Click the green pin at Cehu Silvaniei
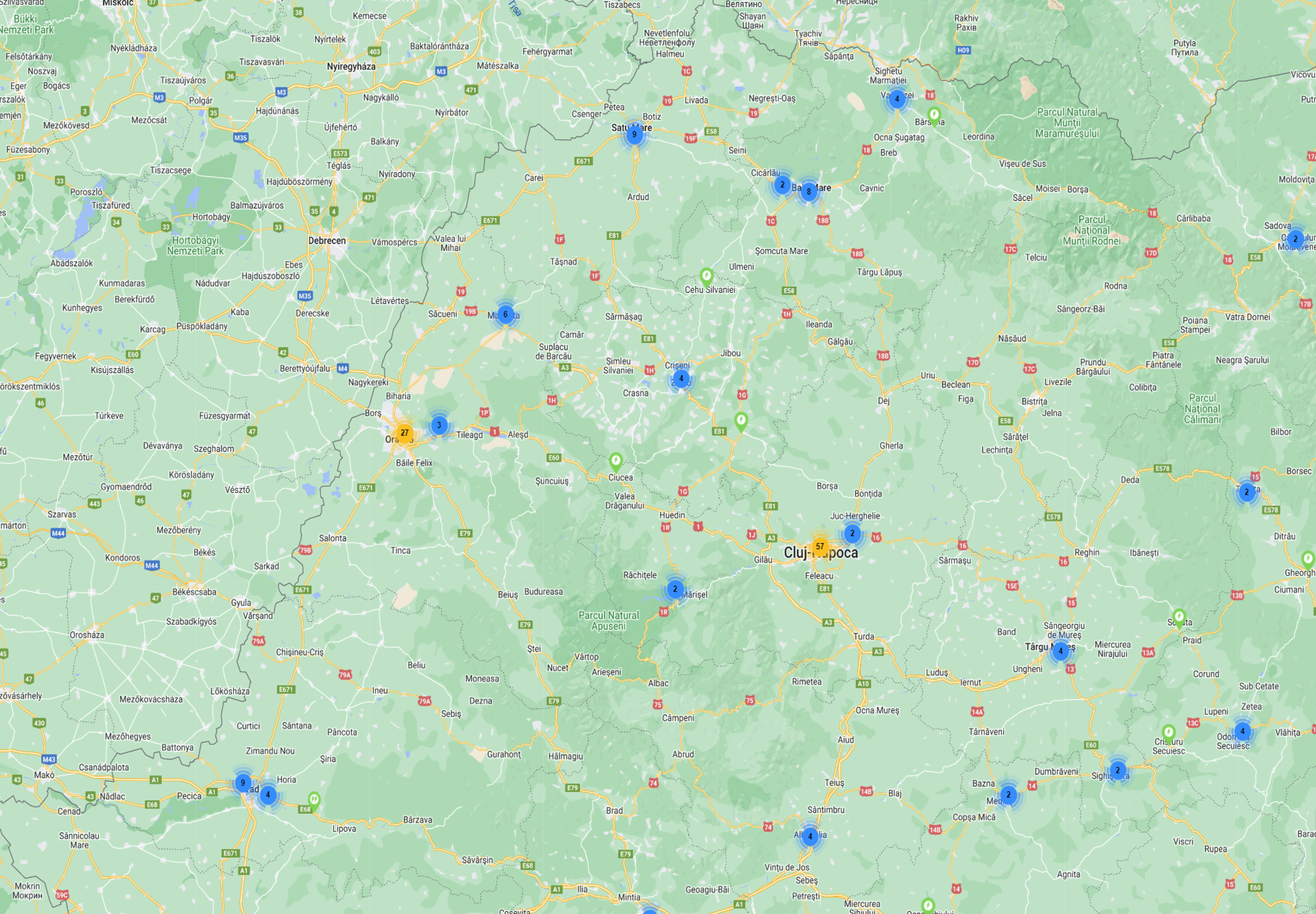The width and height of the screenshot is (1316, 914). pyautogui.click(x=706, y=276)
